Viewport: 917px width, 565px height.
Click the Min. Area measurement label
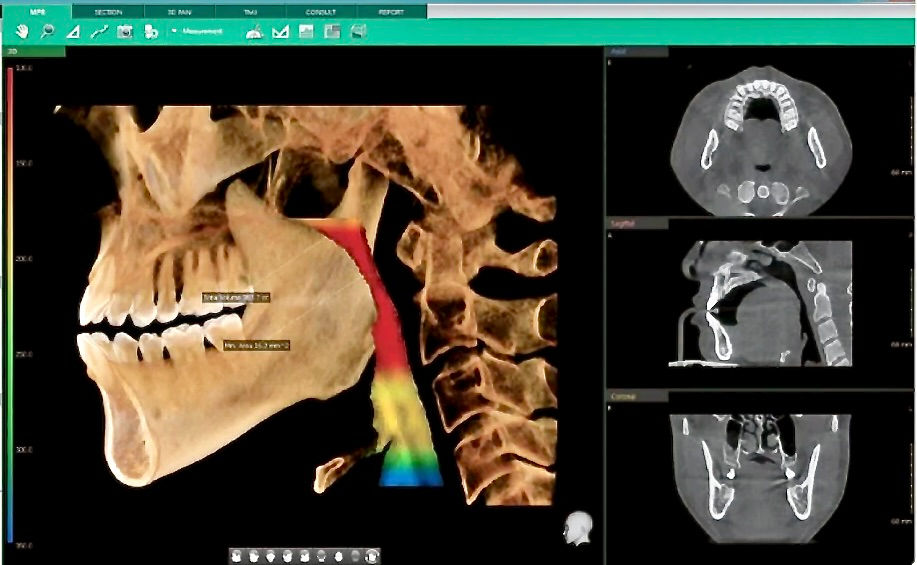(257, 346)
